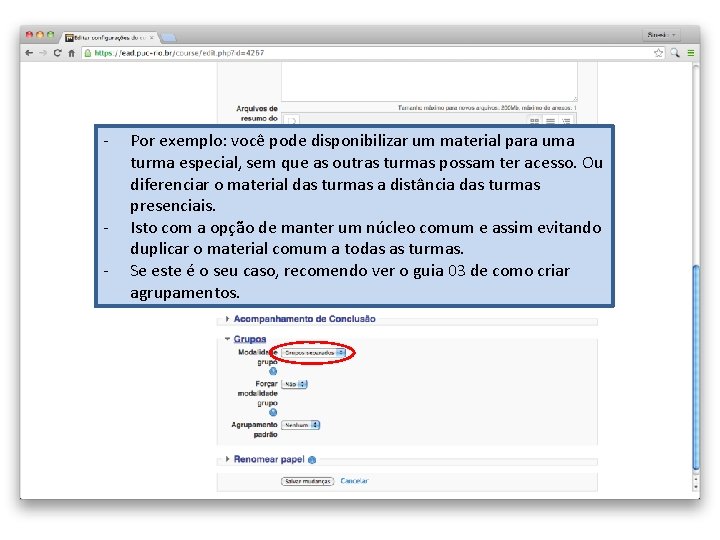This screenshot has width=720, height=540.
Task: Open the 'Modalidade grupo' dropdown
Action: coord(313,353)
